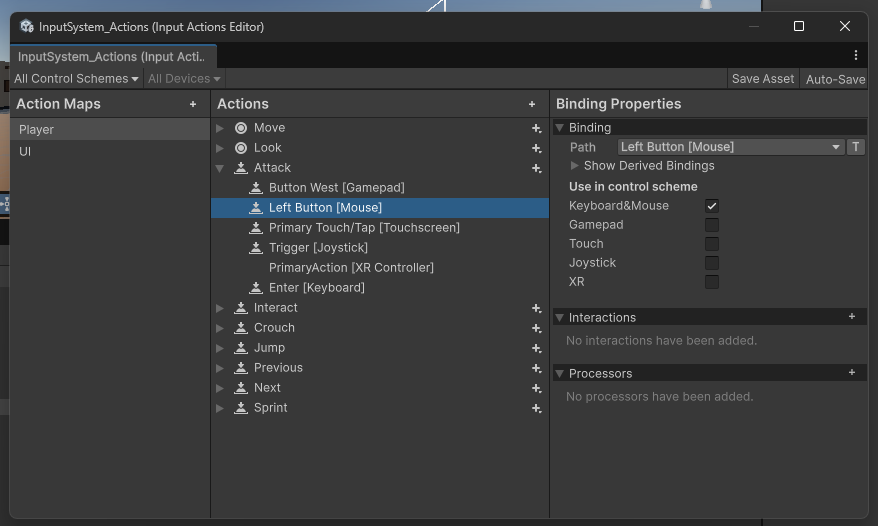Viewport: 878px width, 526px height.
Task: Collapse the Attack action
Action: tap(220, 168)
